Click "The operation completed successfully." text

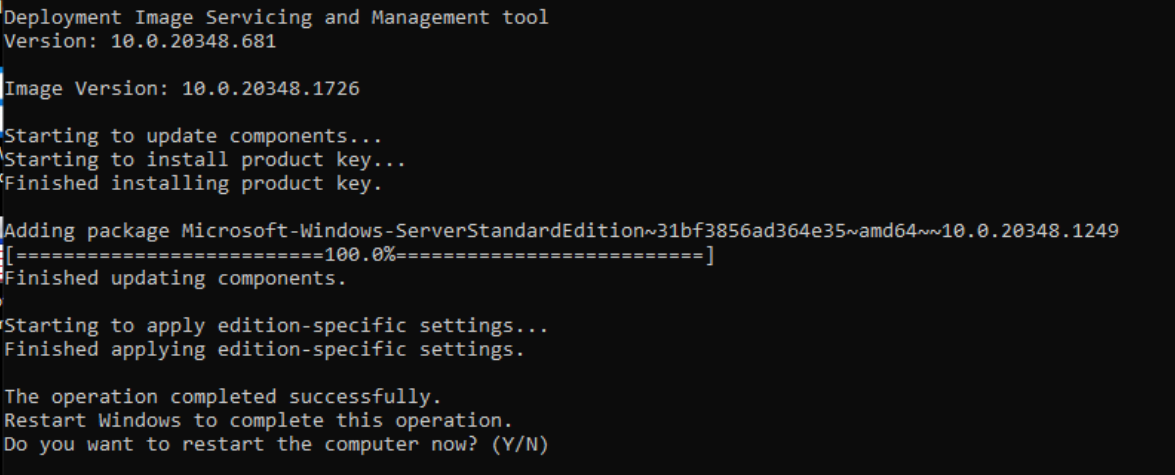coord(223,397)
